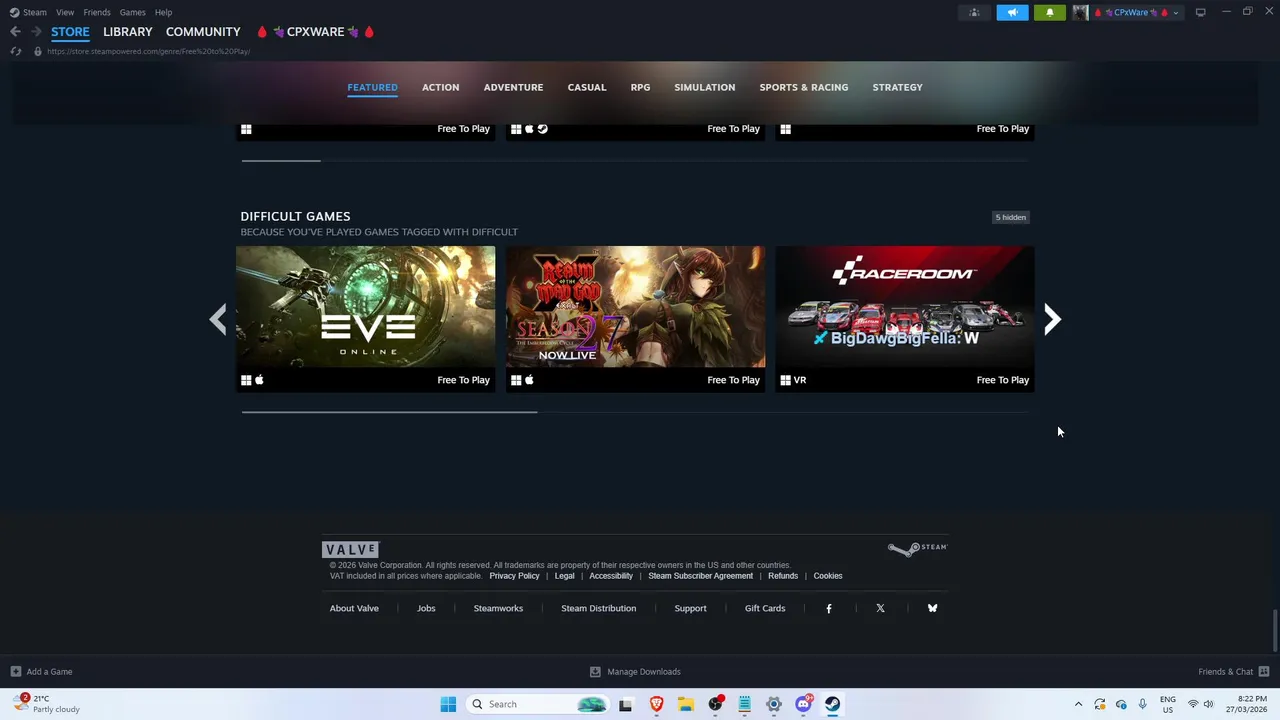Click the Valve logo in the footer
Screen dimensions: 1280x720
coord(350,549)
